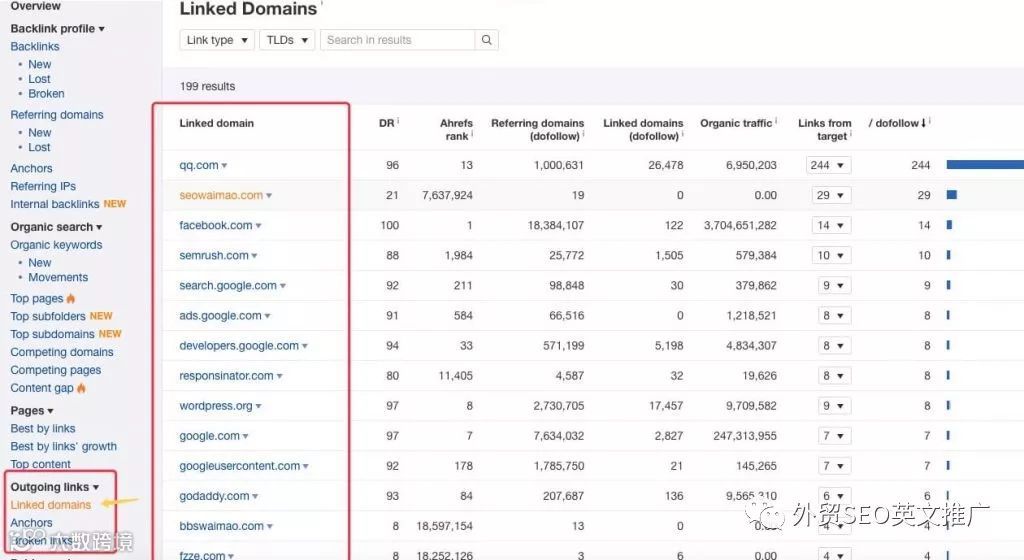The width and height of the screenshot is (1024, 560).
Task: Open the semrush.com linked domain
Action: tap(214, 255)
